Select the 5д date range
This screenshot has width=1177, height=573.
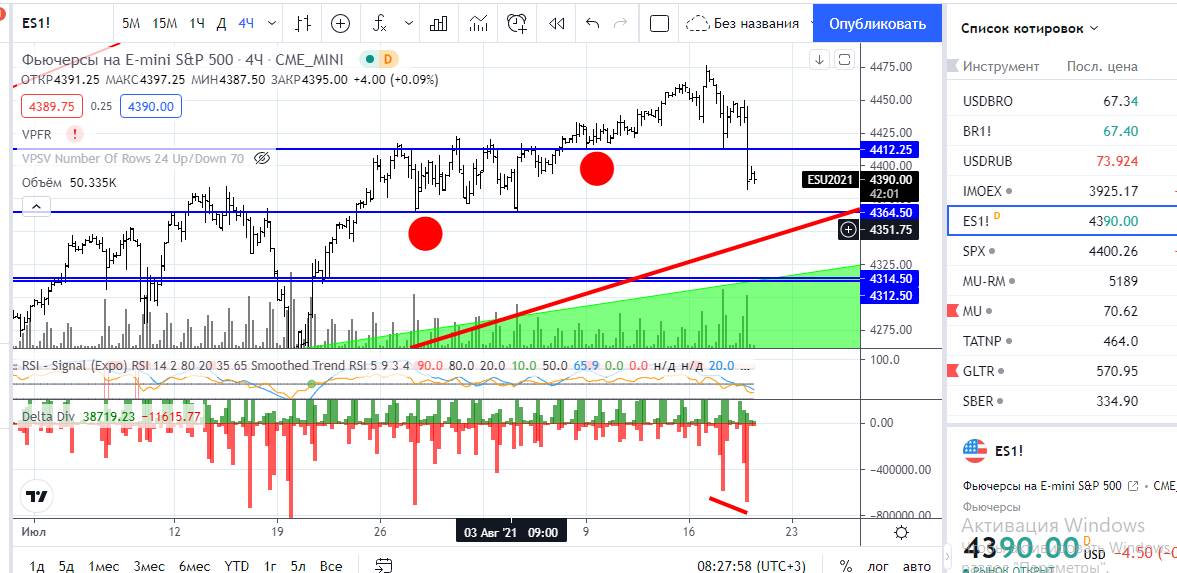(x=66, y=566)
